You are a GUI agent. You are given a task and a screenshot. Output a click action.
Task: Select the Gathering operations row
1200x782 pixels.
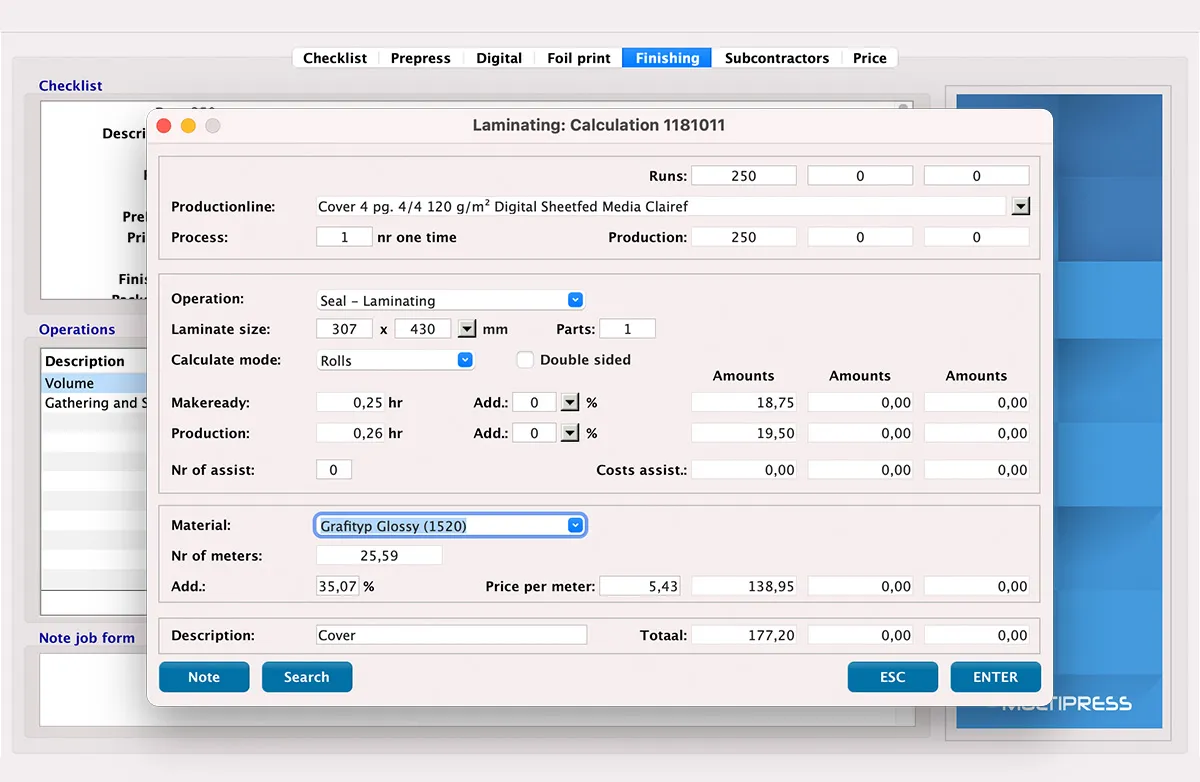94,403
